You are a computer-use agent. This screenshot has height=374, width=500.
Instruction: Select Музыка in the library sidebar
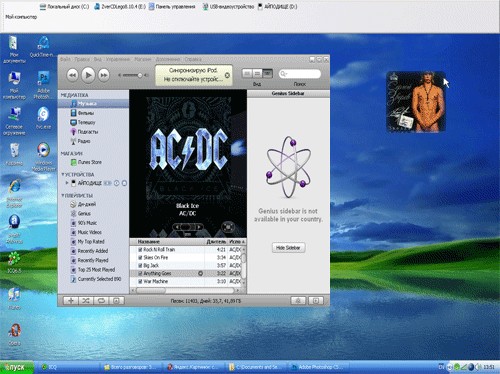coord(93,104)
